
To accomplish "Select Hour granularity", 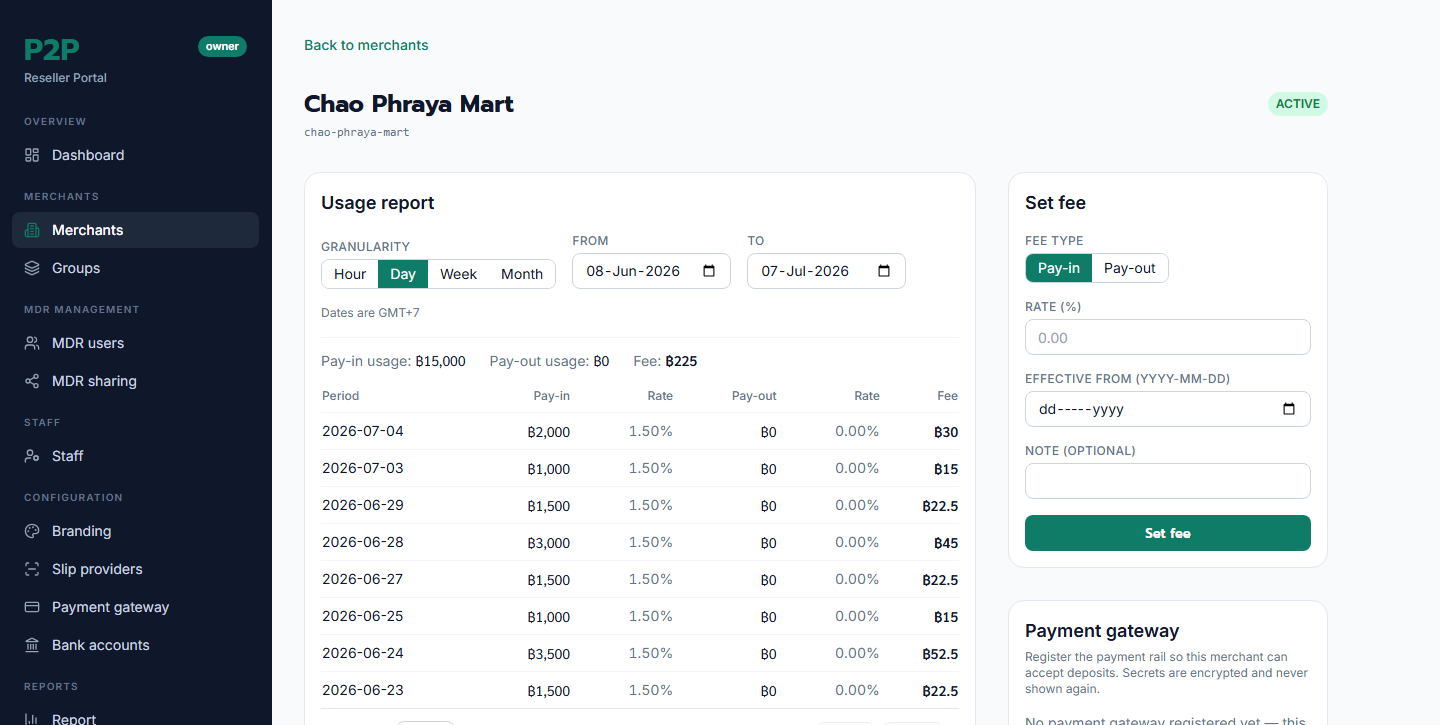I will click(x=350, y=274).
